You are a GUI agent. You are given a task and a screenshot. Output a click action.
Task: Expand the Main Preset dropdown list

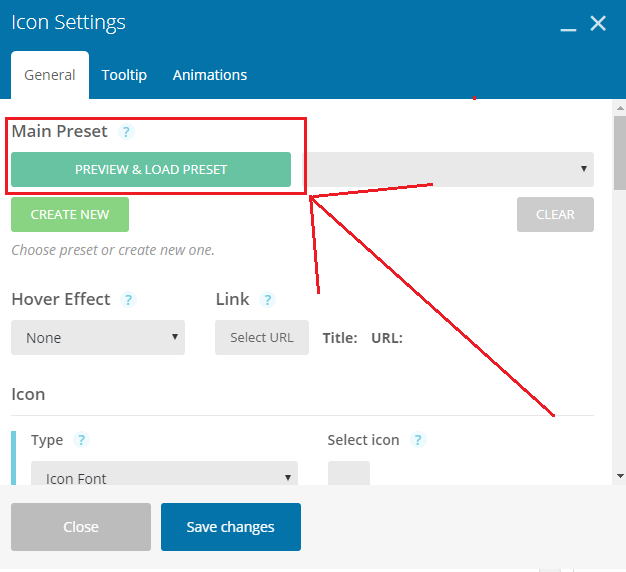click(450, 169)
